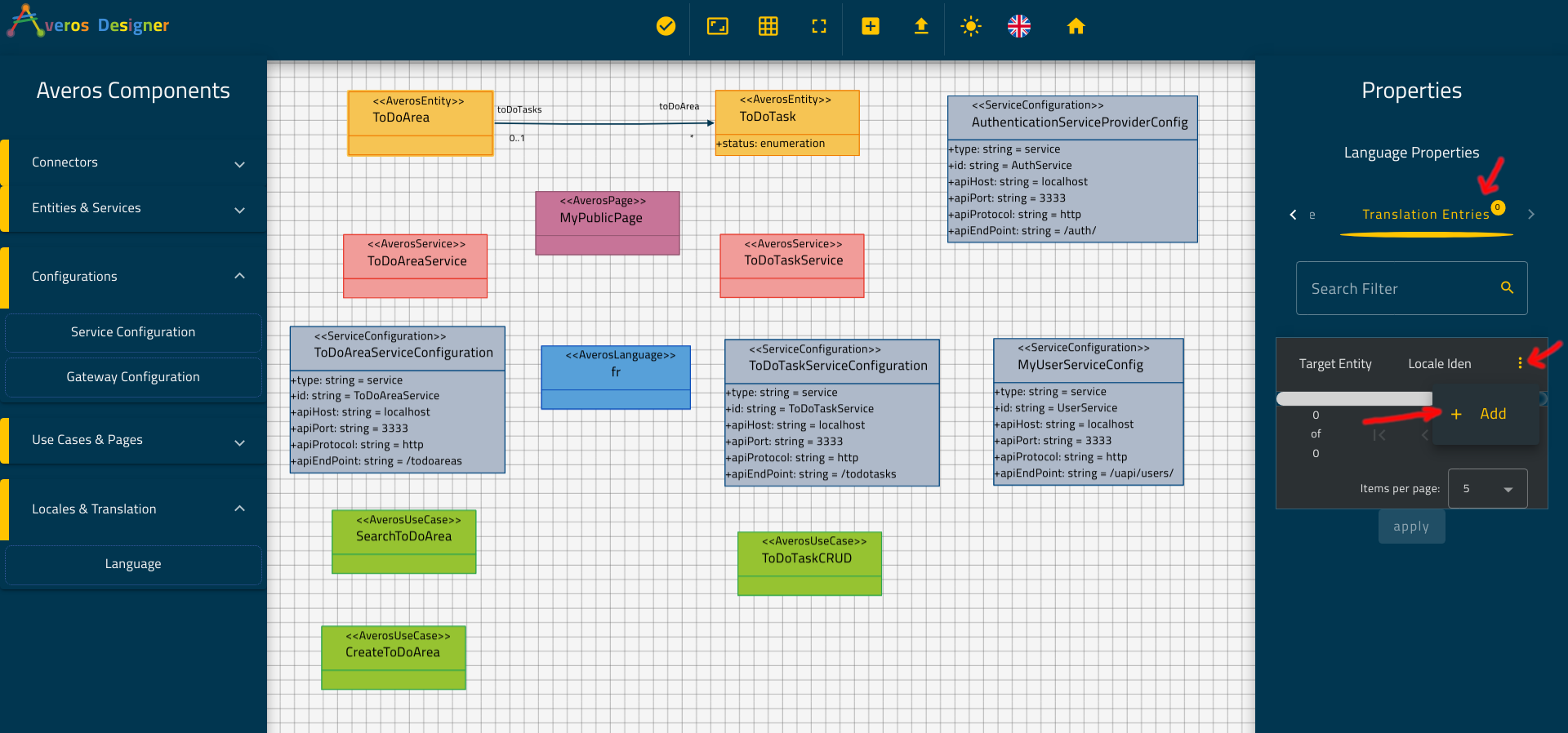The image size is (1568, 733).
Task: Select the ToDoTask entity node
Action: [x=787, y=122]
